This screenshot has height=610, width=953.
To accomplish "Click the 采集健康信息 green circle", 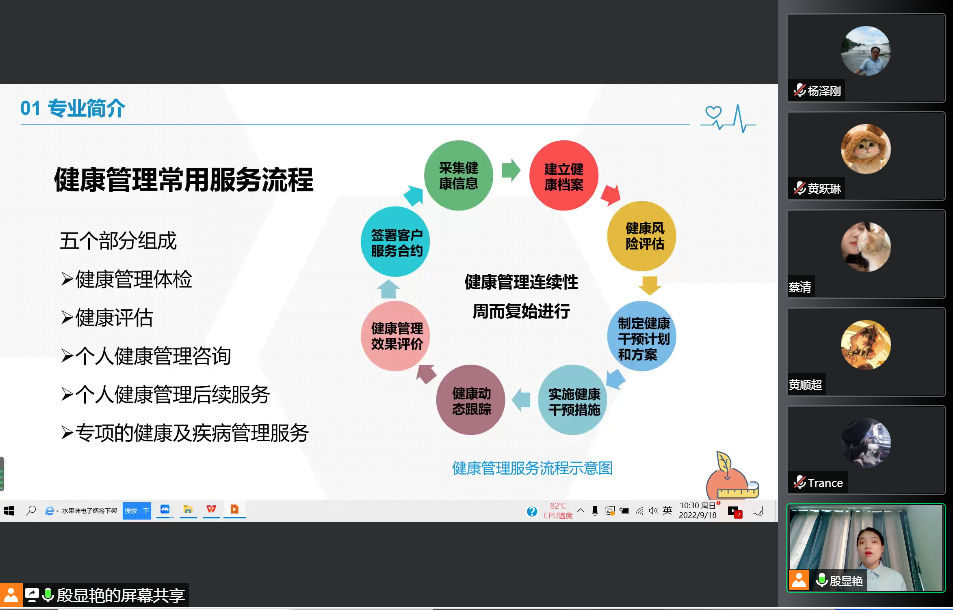I will pos(458,176).
